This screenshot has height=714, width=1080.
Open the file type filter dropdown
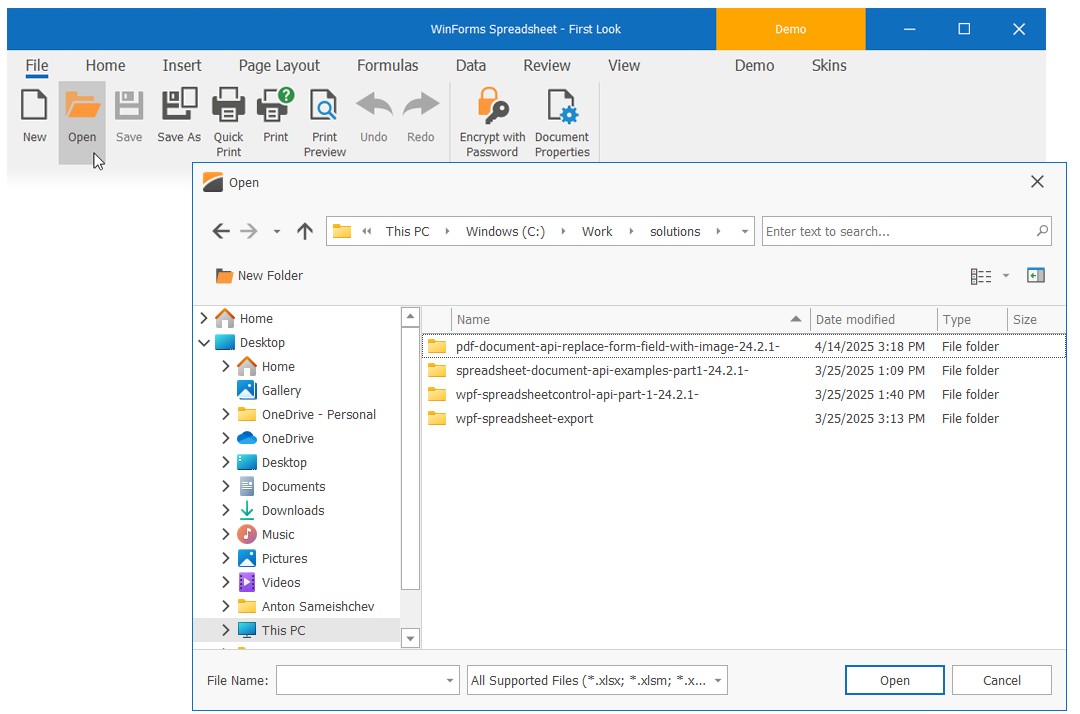point(718,681)
